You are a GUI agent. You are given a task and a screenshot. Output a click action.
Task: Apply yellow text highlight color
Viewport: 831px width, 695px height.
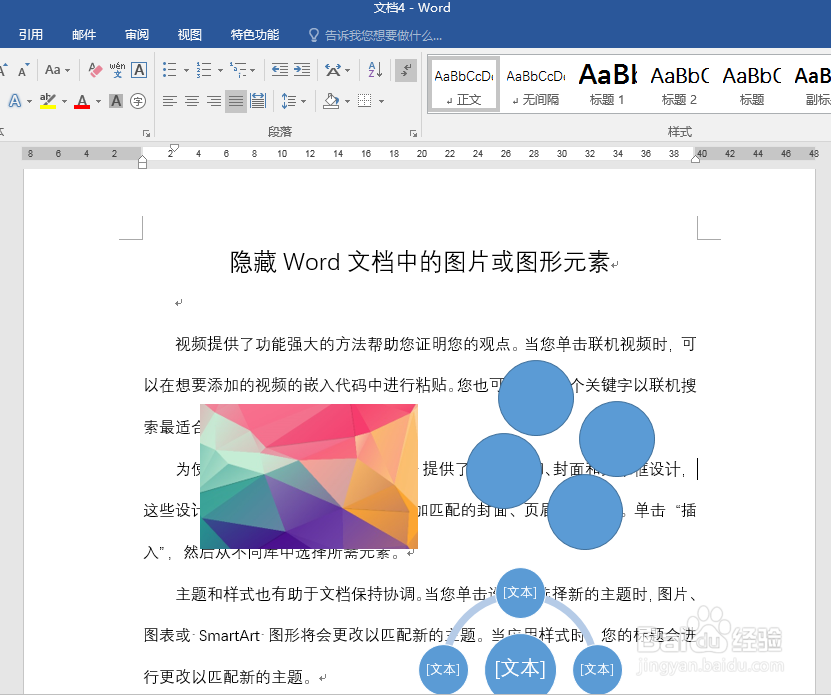[48, 101]
